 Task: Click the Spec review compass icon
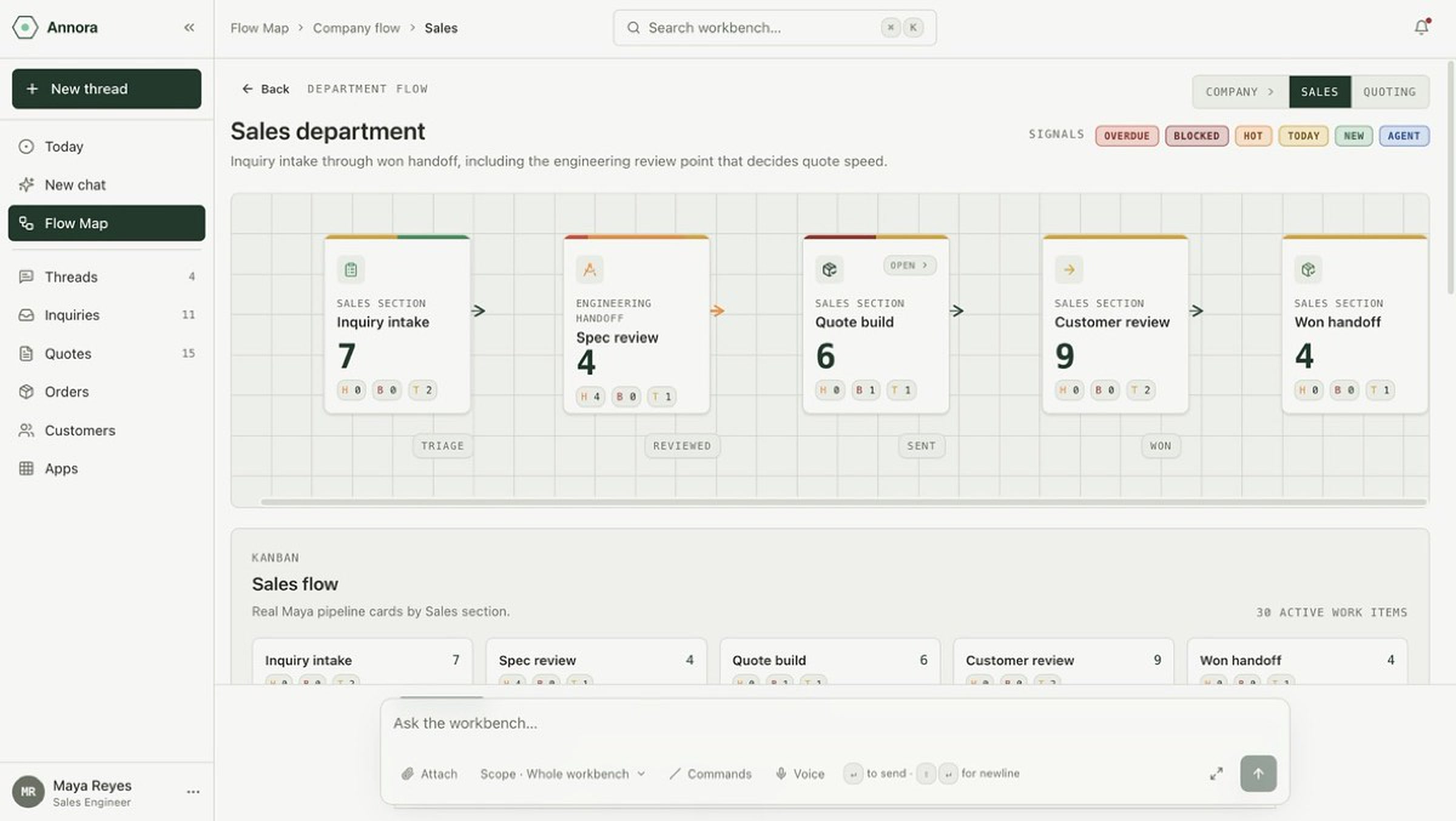coord(590,269)
